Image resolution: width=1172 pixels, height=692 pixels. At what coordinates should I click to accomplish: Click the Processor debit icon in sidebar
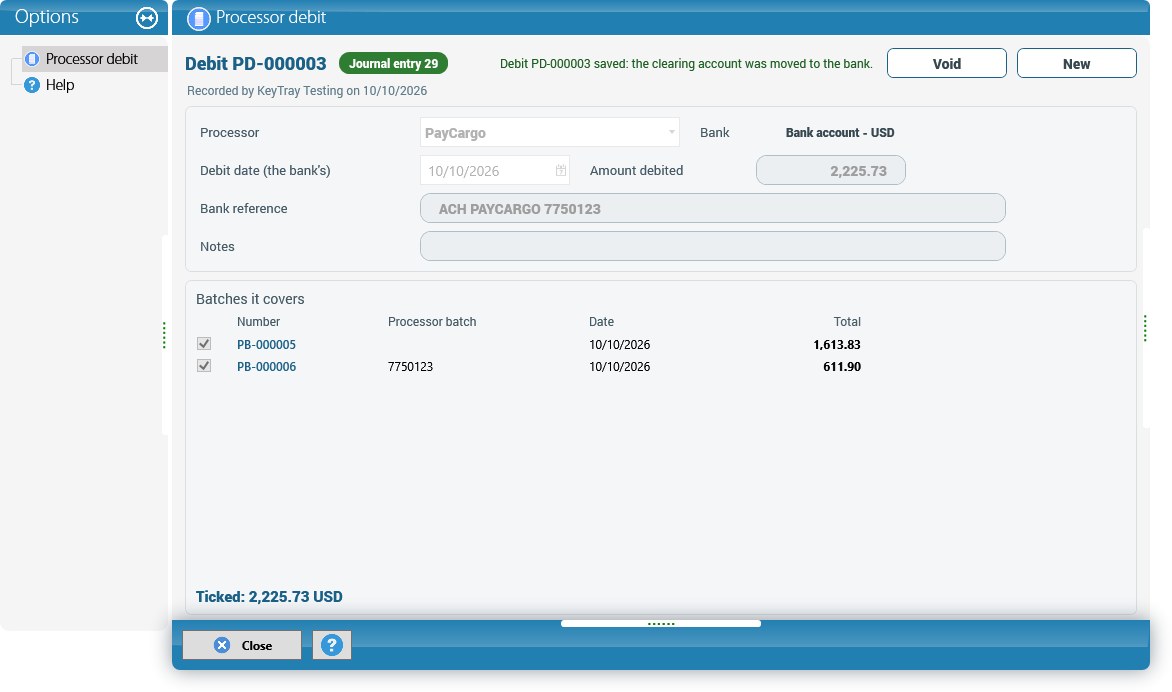pos(31,58)
